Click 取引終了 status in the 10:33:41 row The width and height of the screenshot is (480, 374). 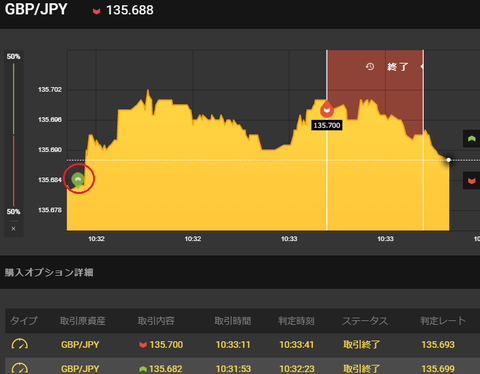(x=362, y=344)
